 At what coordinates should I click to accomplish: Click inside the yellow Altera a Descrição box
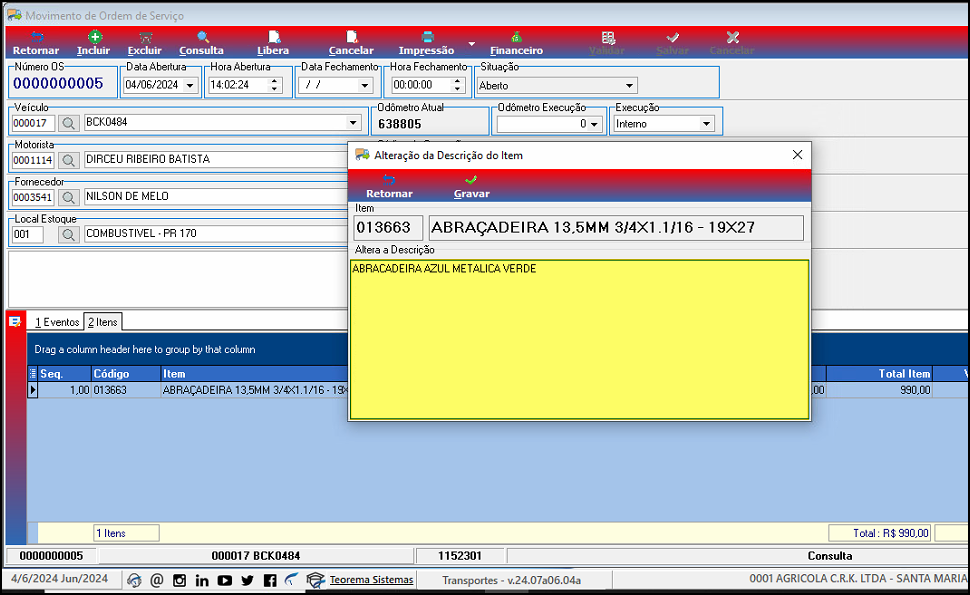click(579, 340)
